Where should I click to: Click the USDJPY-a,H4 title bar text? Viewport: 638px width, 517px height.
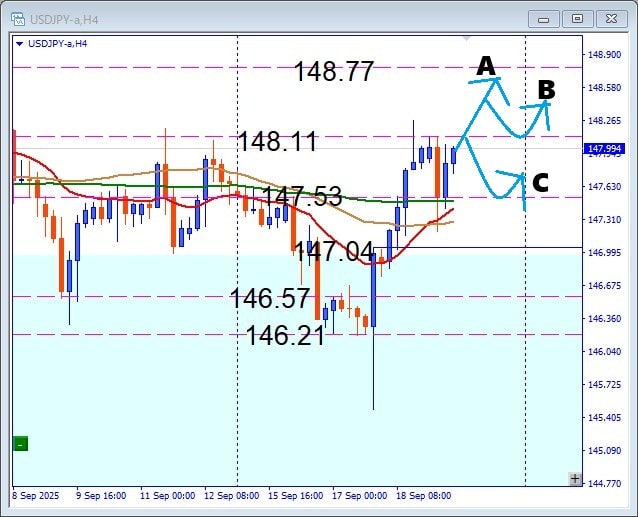coord(64,20)
